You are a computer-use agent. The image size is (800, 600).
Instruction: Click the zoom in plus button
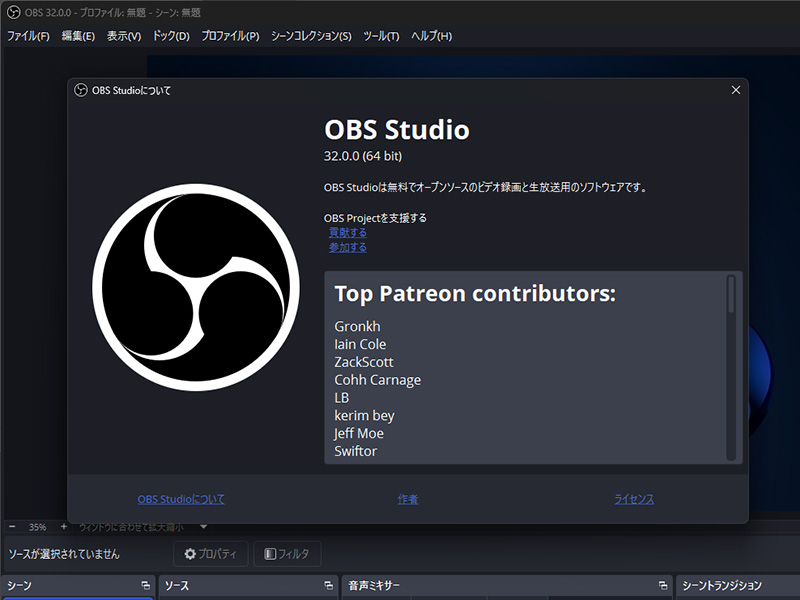pyautogui.click(x=63, y=527)
